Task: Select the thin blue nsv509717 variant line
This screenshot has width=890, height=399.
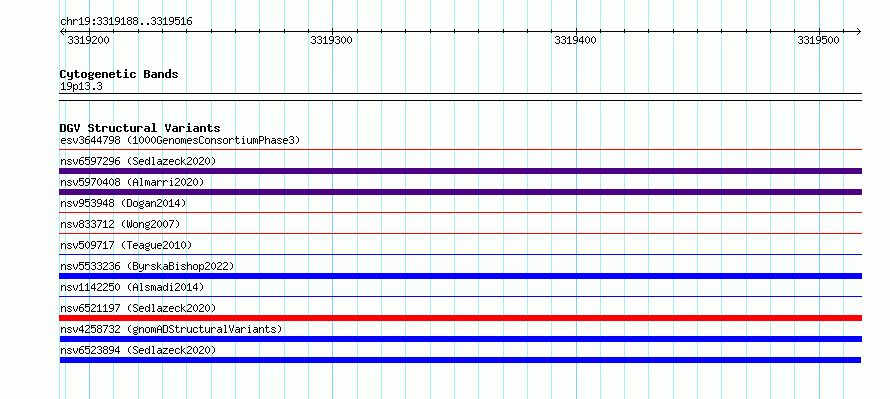Action: 460,255
